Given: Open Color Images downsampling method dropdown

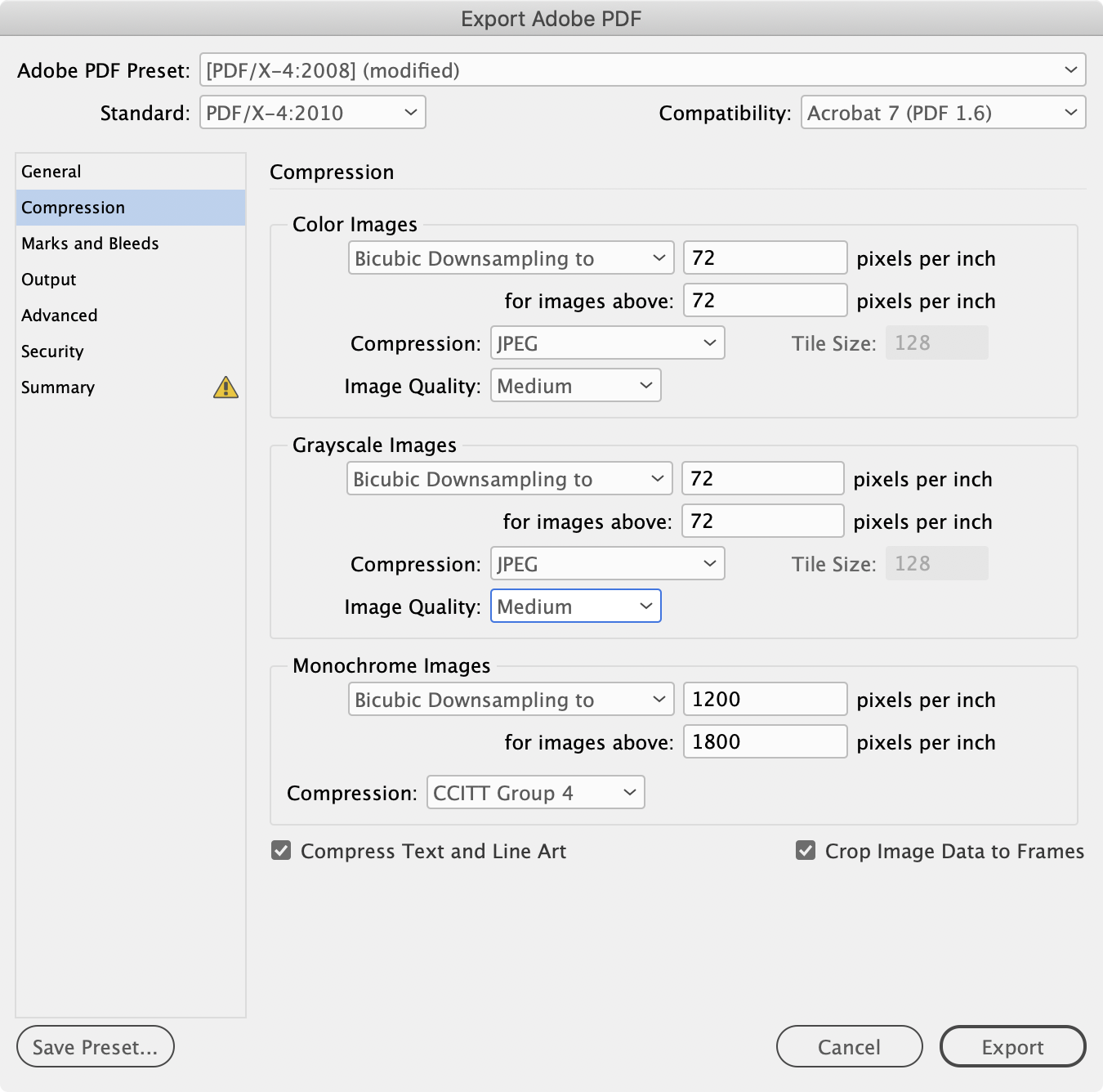Looking at the screenshot, I should (511, 257).
